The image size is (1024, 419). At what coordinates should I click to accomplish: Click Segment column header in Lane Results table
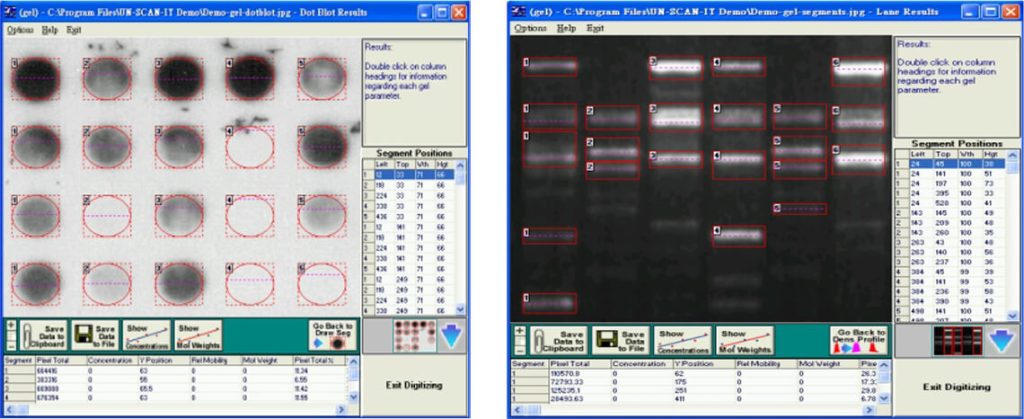point(530,364)
